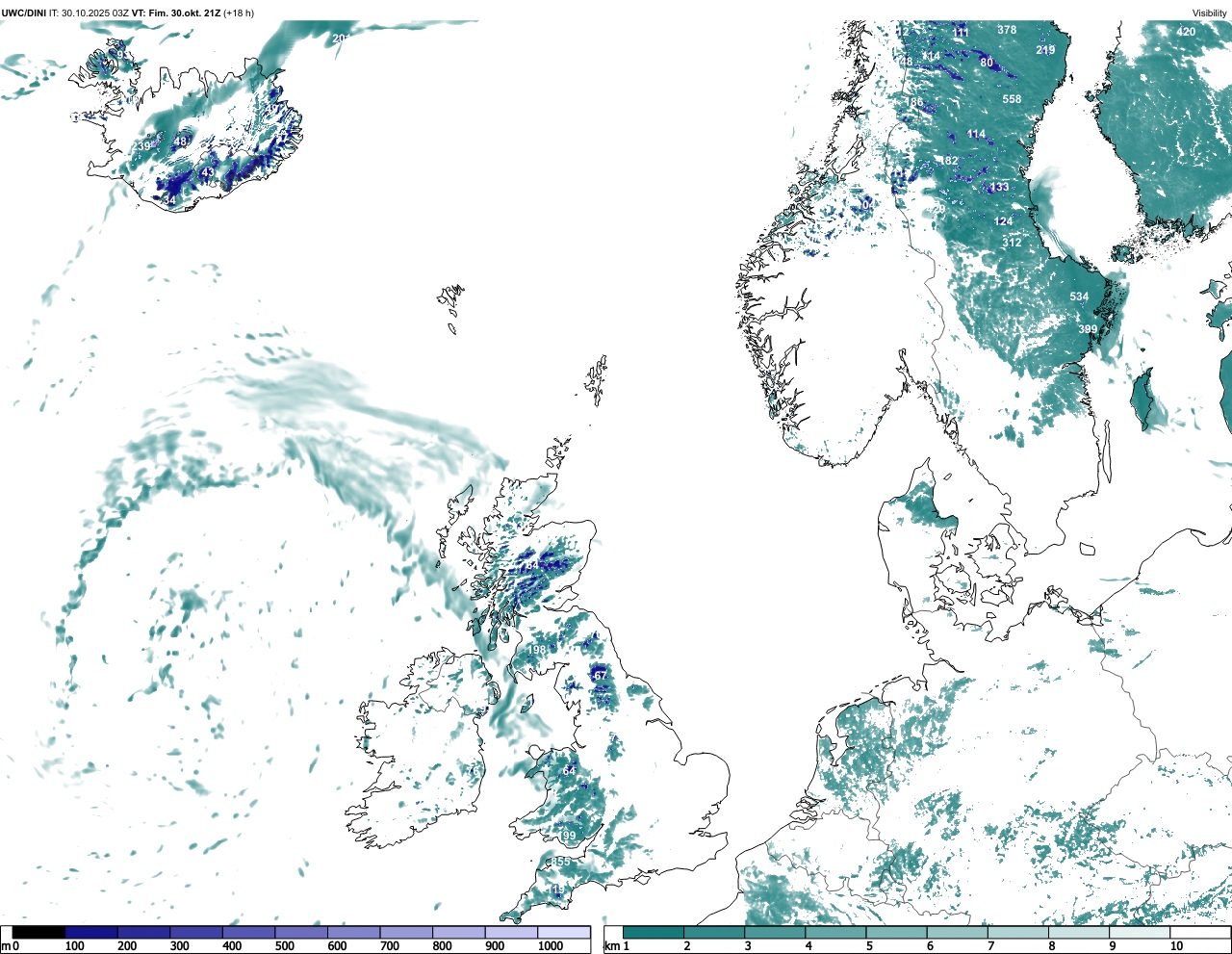The image size is (1232, 954).
Task: Click the 1–2 km dark teal swatch
Action: coord(654,932)
